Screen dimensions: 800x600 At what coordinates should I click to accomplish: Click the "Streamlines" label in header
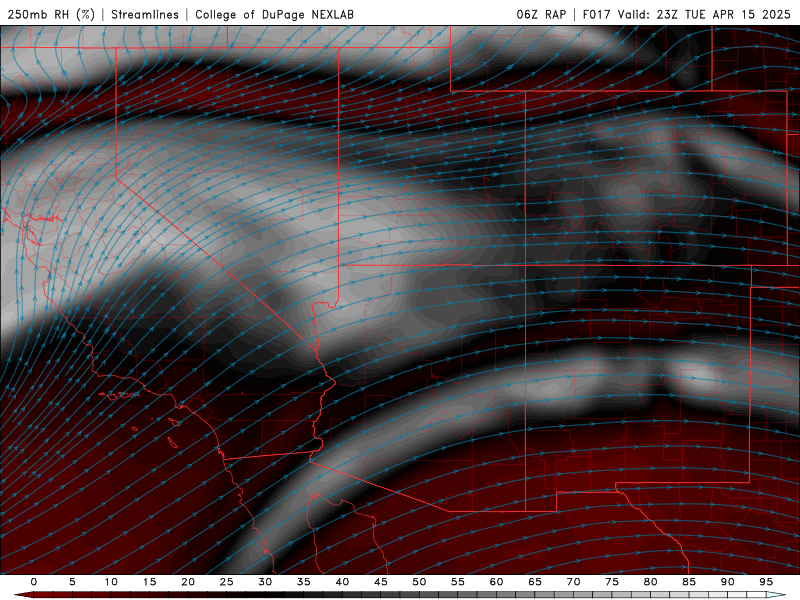click(x=145, y=14)
